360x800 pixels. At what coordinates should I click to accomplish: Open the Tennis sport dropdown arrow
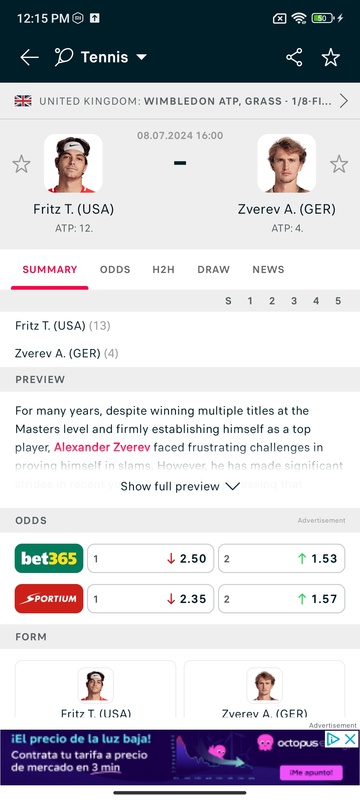click(141, 57)
